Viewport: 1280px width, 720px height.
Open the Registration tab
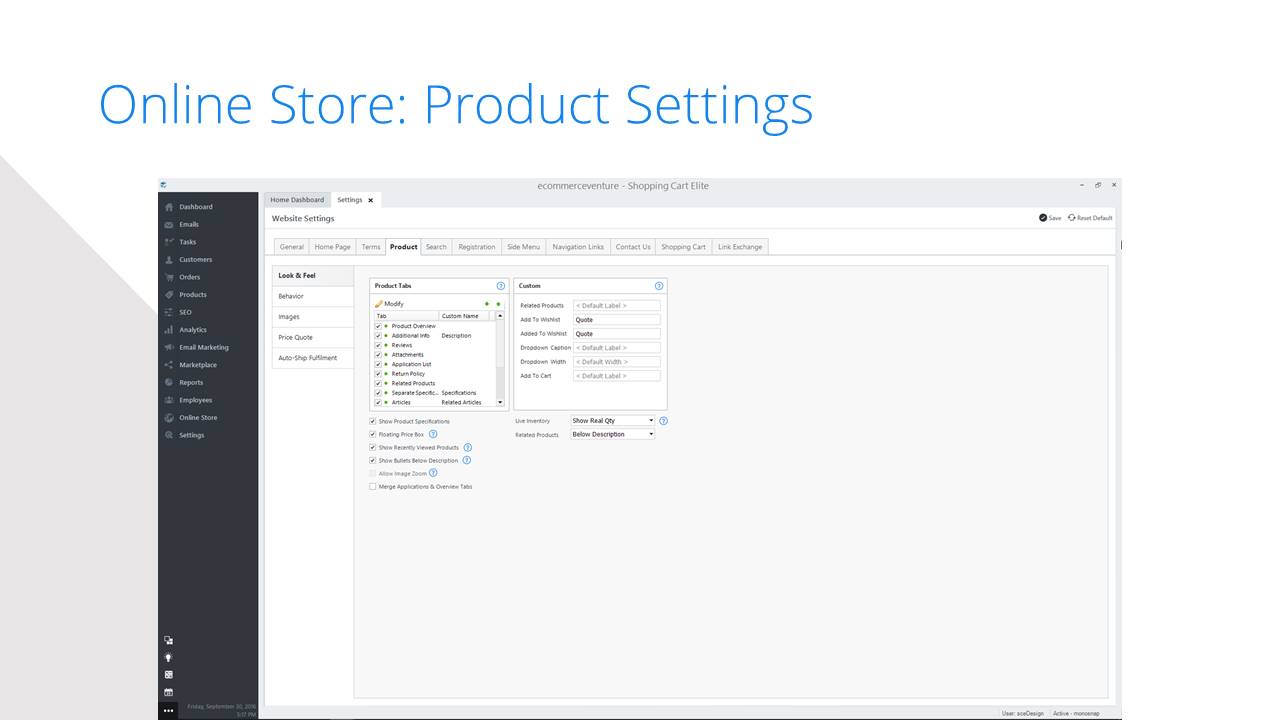click(477, 247)
